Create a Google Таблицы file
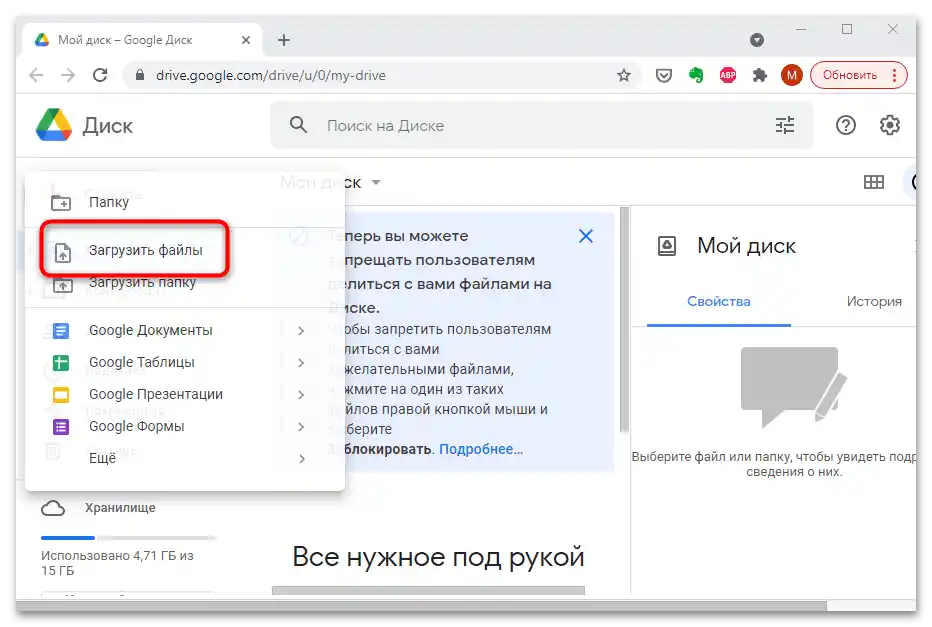Screen dimensions: 932x627 [184, 363]
